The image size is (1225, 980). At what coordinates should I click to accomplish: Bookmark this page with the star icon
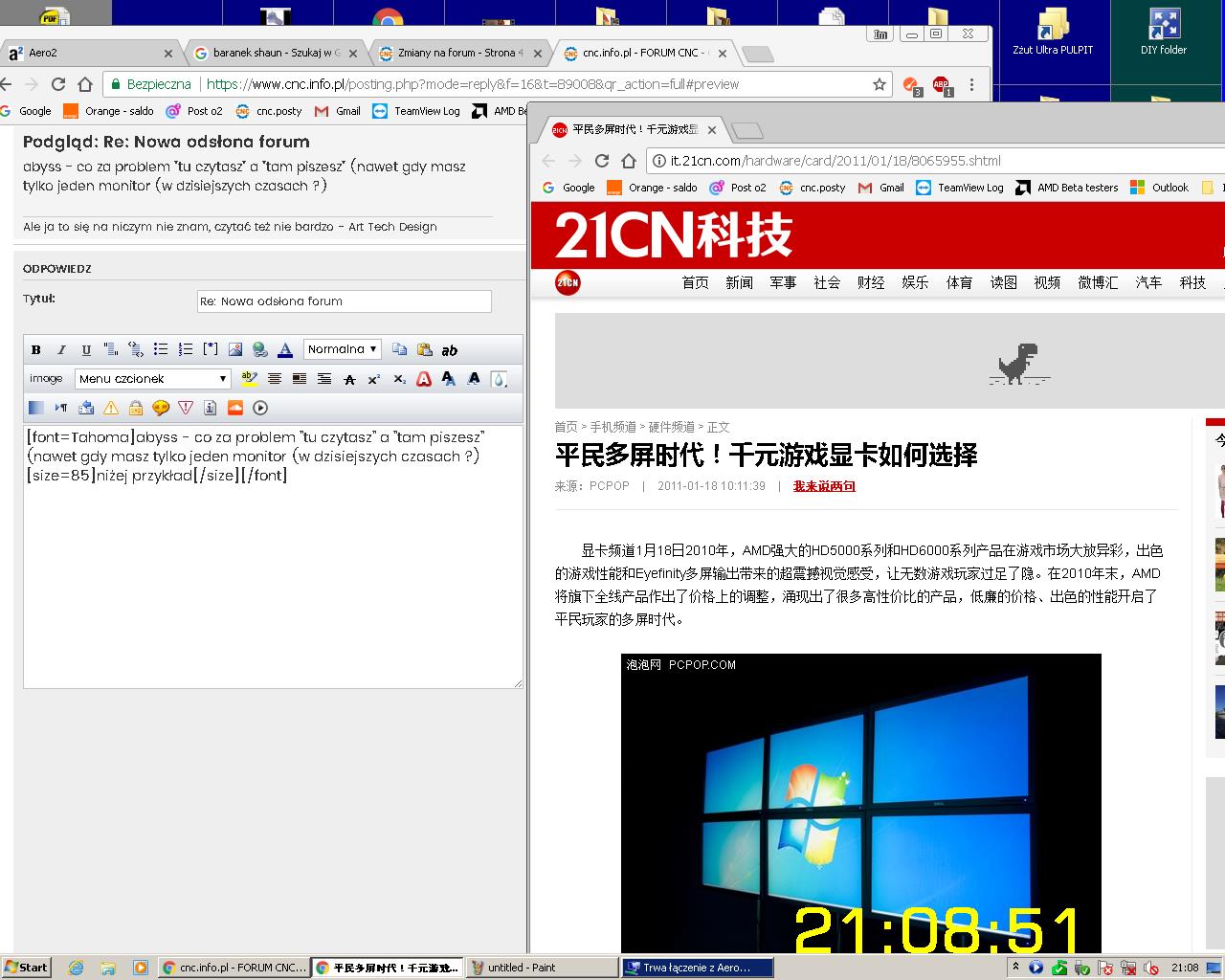pos(879,84)
